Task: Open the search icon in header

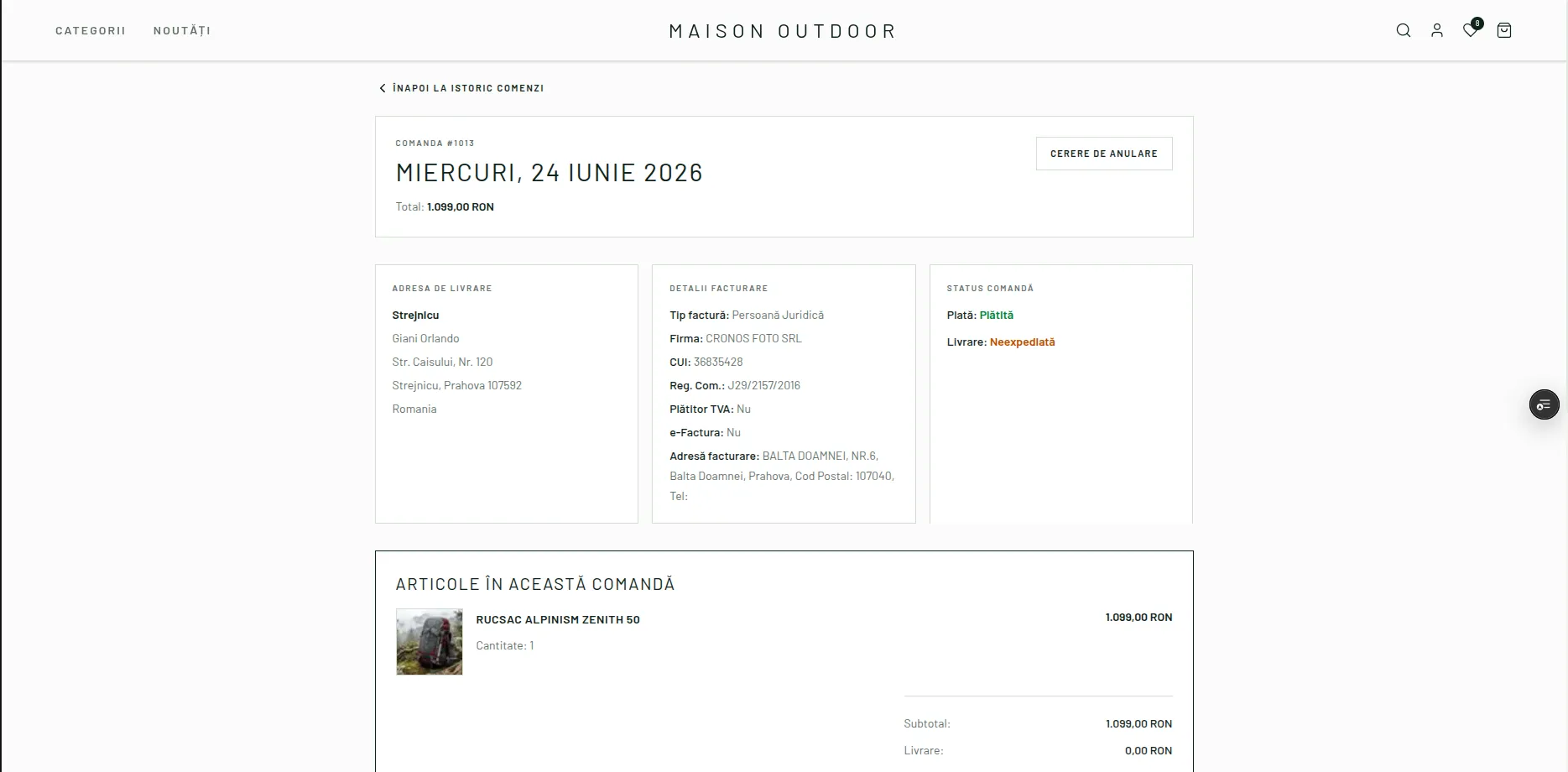Action: pos(1404,30)
